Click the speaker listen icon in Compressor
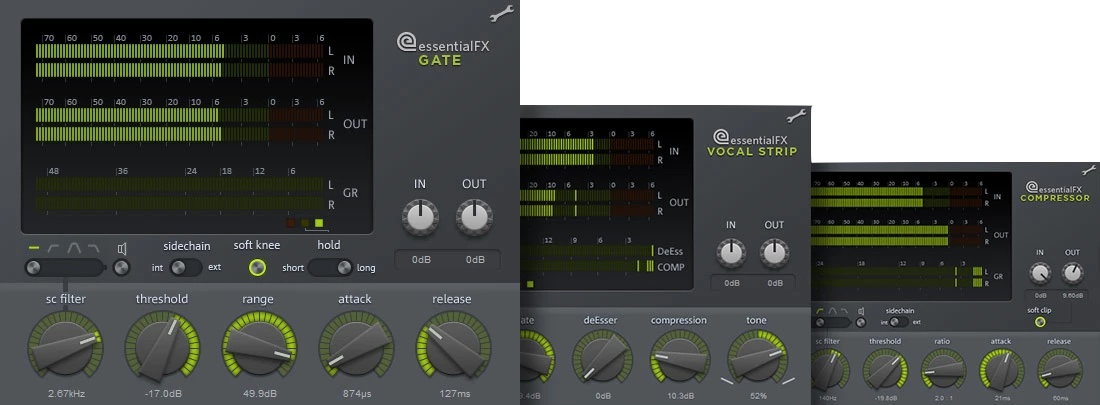Screen dimensions: 1100x405 861,311
